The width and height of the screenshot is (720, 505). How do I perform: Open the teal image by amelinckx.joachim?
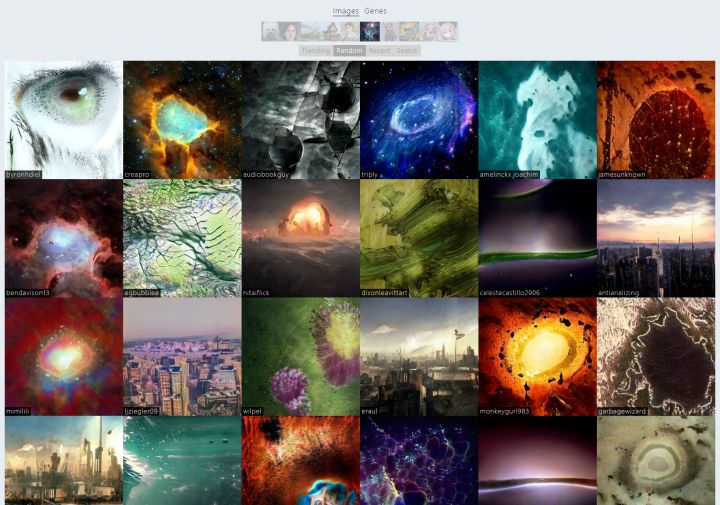[538, 120]
